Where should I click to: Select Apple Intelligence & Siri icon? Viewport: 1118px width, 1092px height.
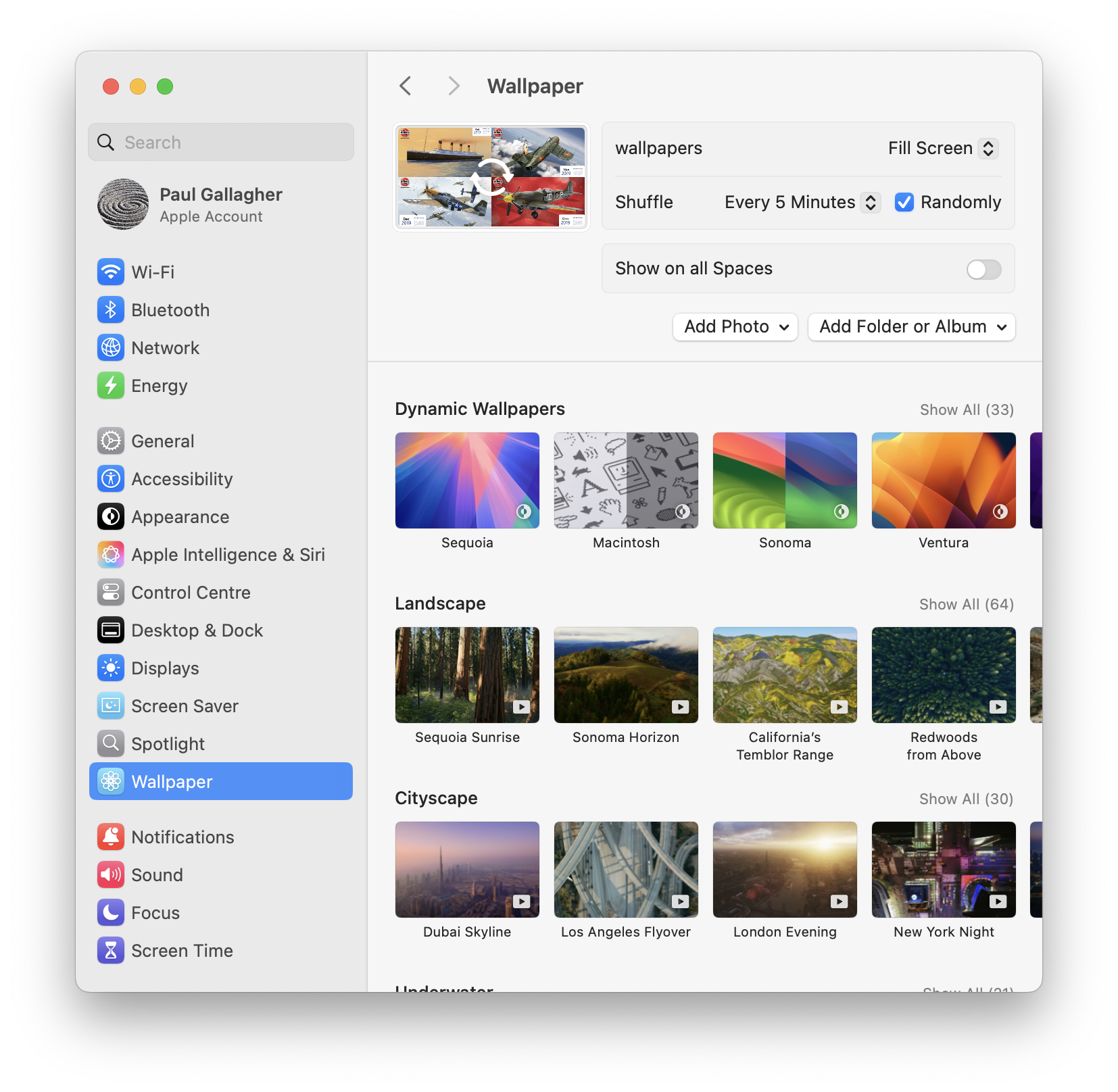tap(111, 554)
